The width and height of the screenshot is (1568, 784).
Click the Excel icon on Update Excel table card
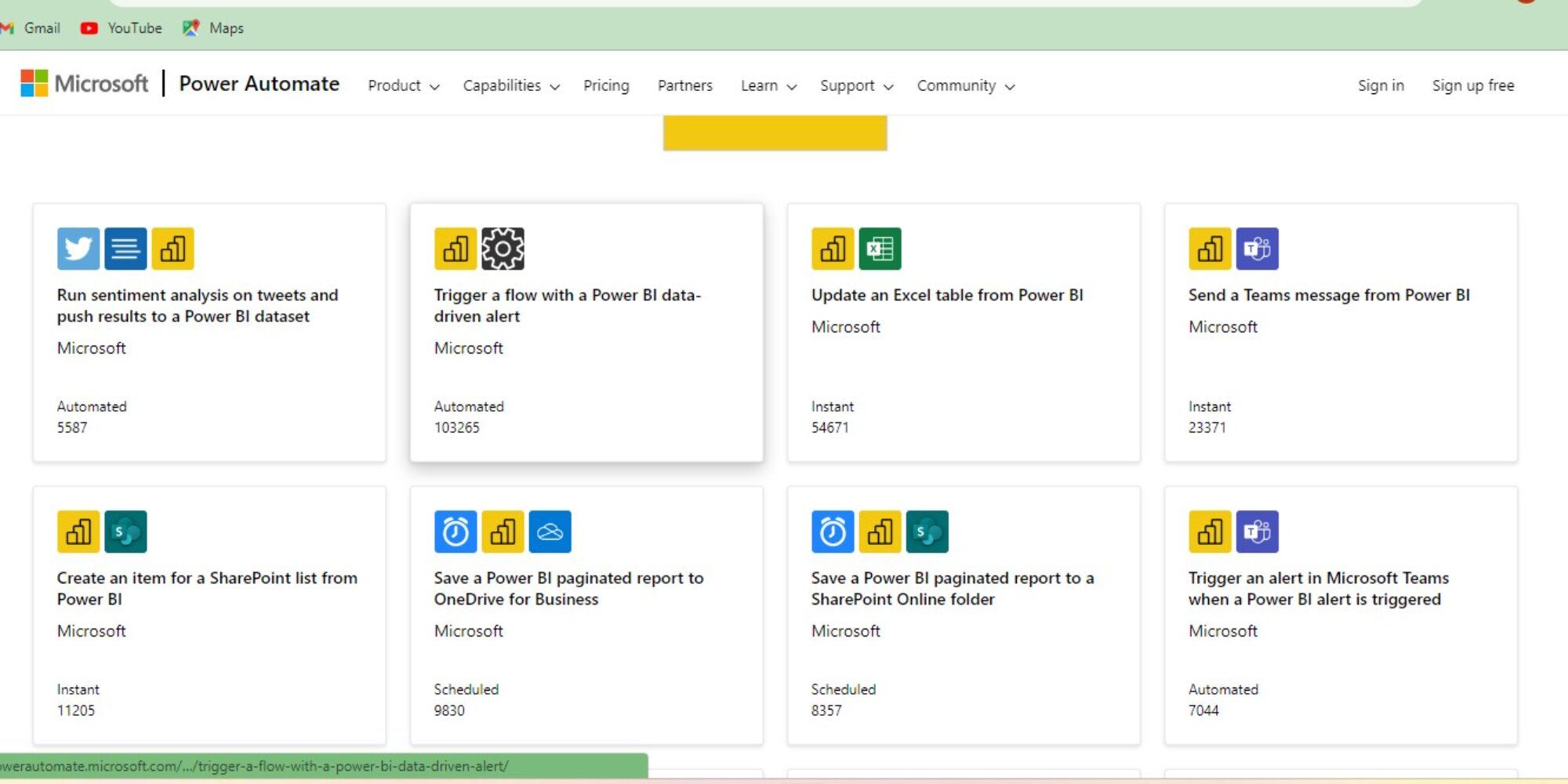coord(880,249)
